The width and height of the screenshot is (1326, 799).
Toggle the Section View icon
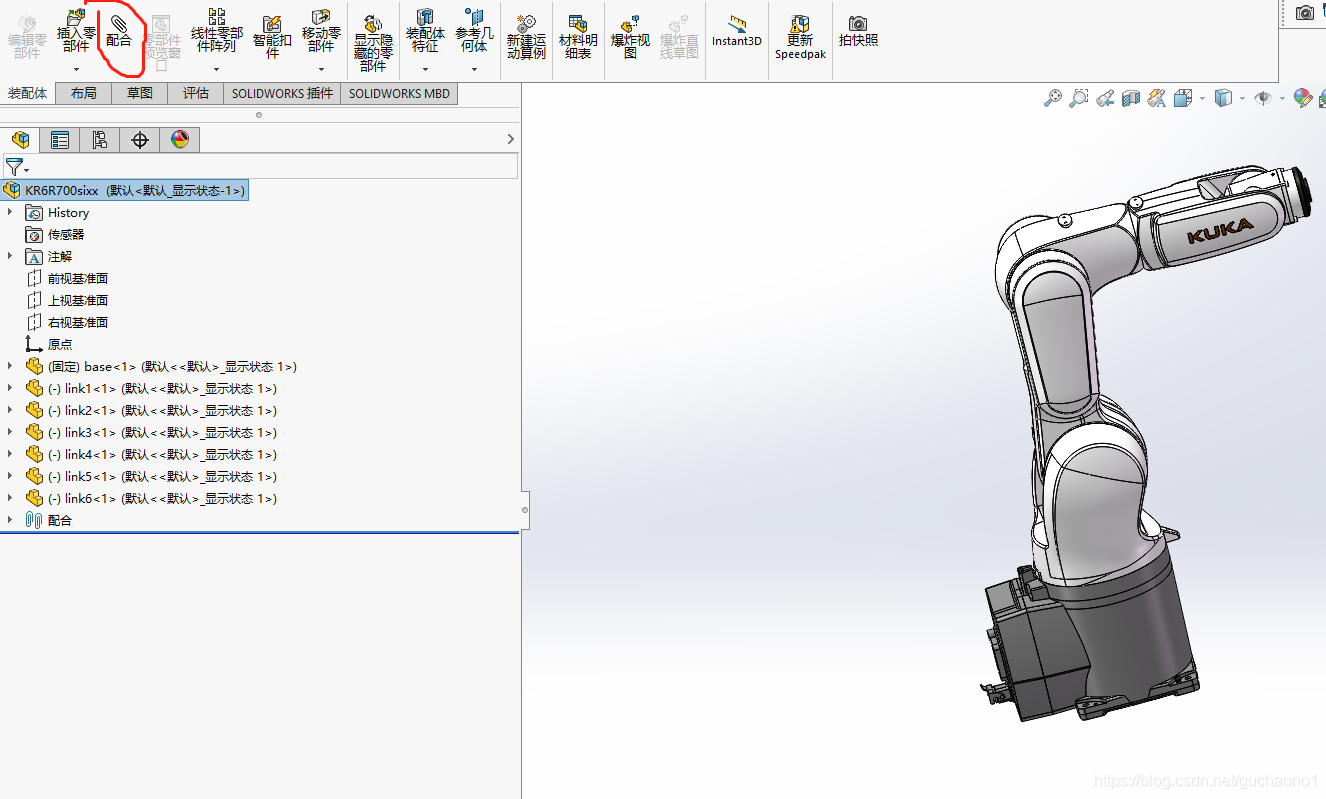point(1131,98)
